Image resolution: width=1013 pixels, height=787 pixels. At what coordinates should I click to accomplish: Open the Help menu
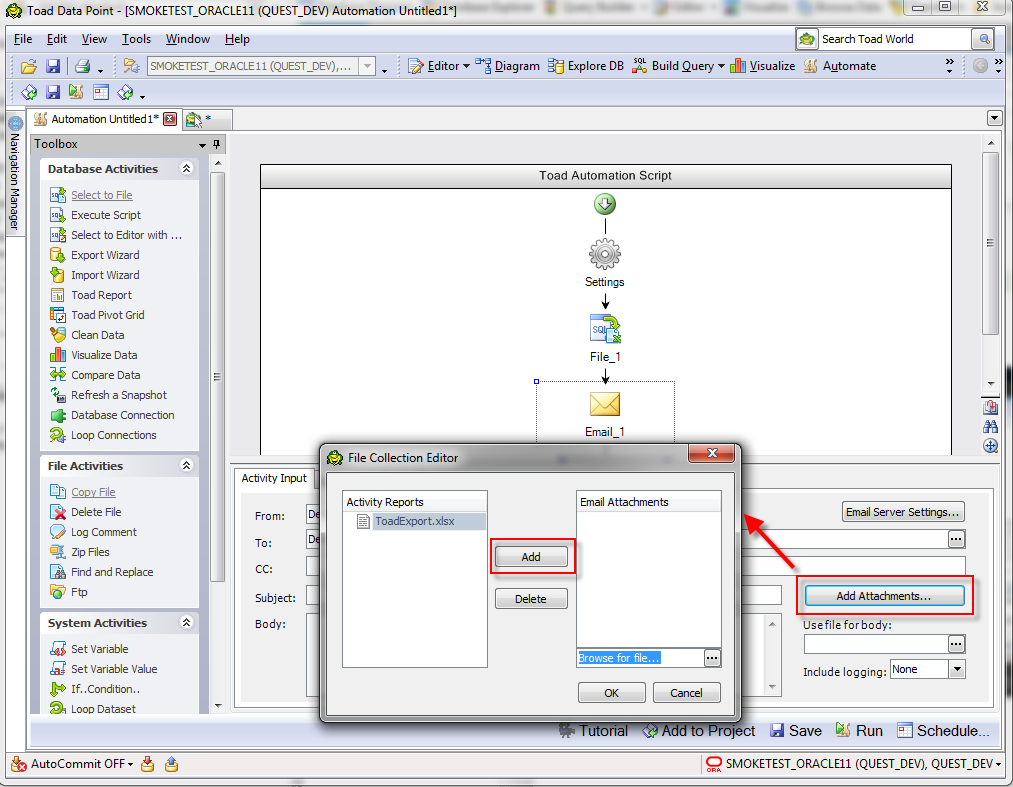[x=237, y=39]
